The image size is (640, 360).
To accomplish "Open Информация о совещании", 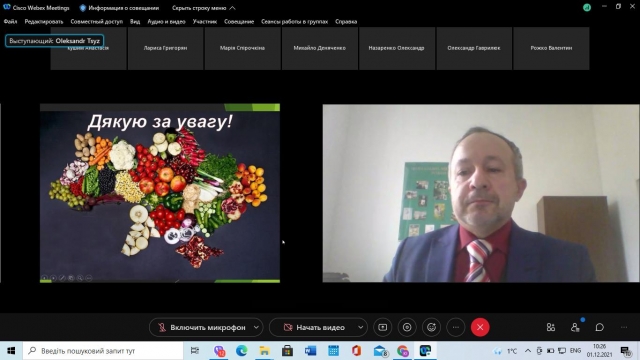I will click(x=119, y=8).
